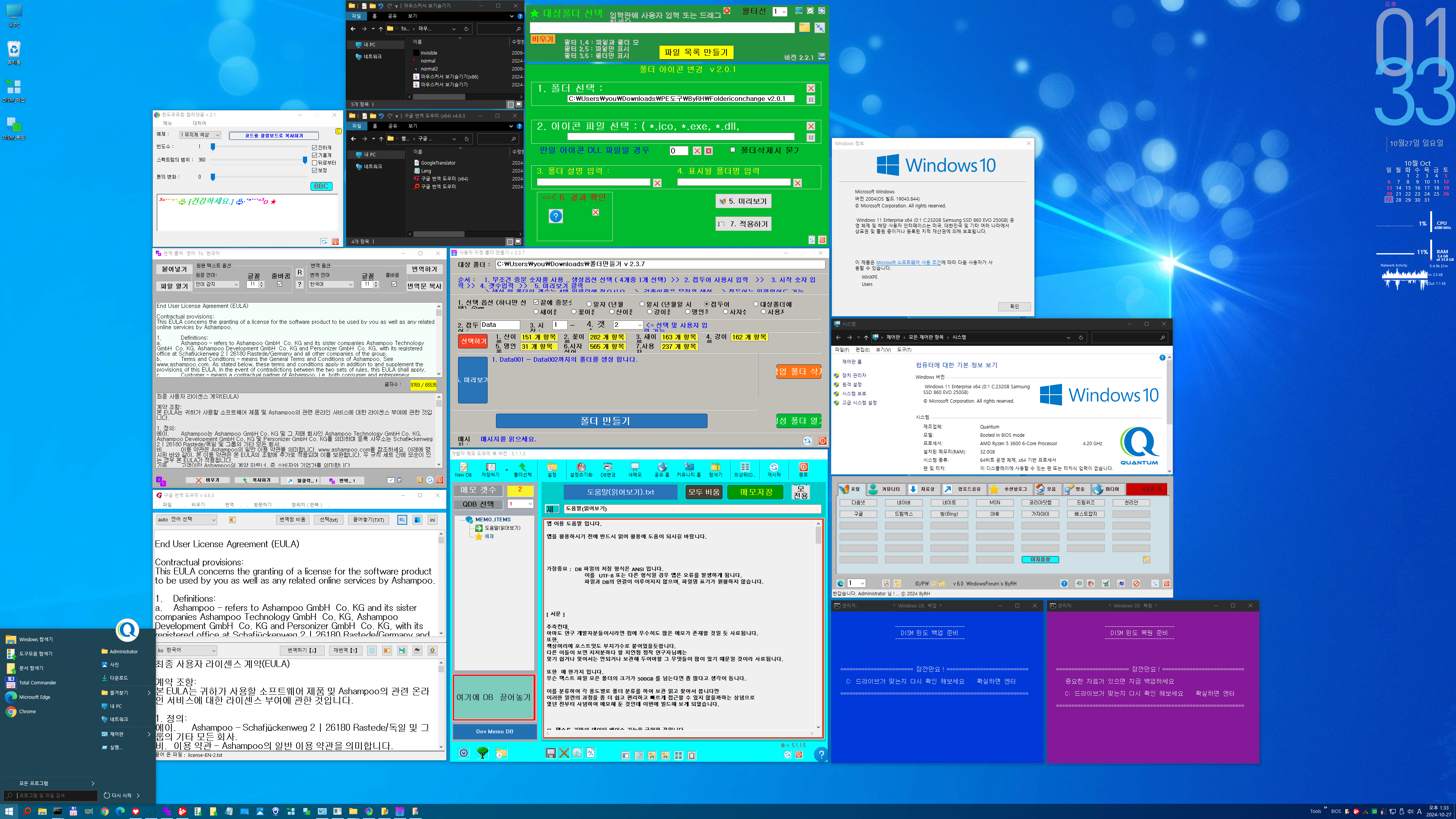1456x819 pixels.
Task: Open 필터선 filter number dropdown
Action: 780,11
